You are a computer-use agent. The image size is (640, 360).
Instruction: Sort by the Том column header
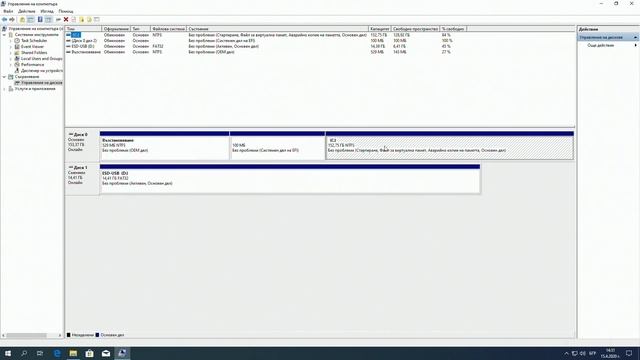pos(83,29)
